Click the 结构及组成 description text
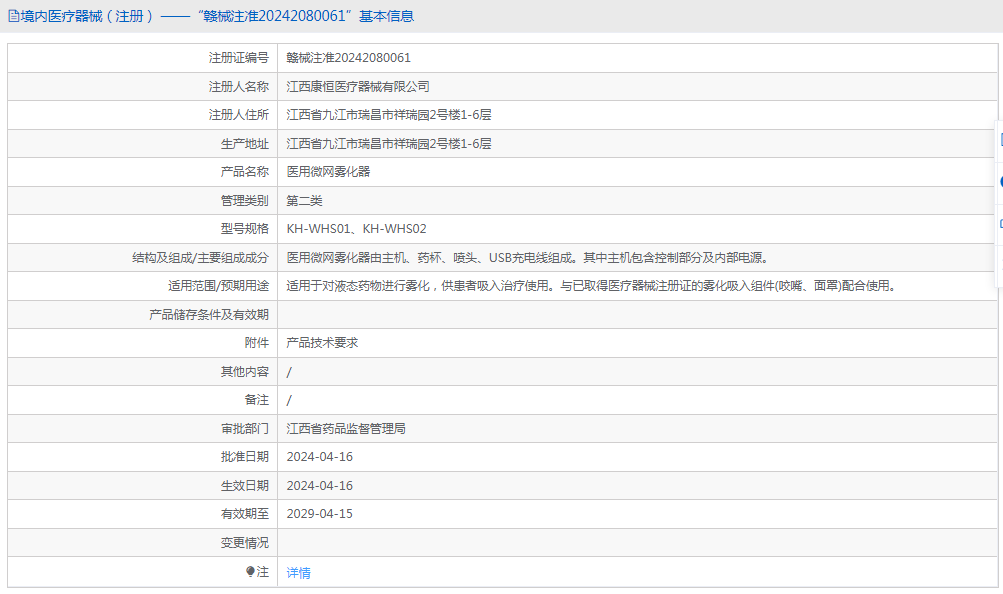 click(527, 258)
